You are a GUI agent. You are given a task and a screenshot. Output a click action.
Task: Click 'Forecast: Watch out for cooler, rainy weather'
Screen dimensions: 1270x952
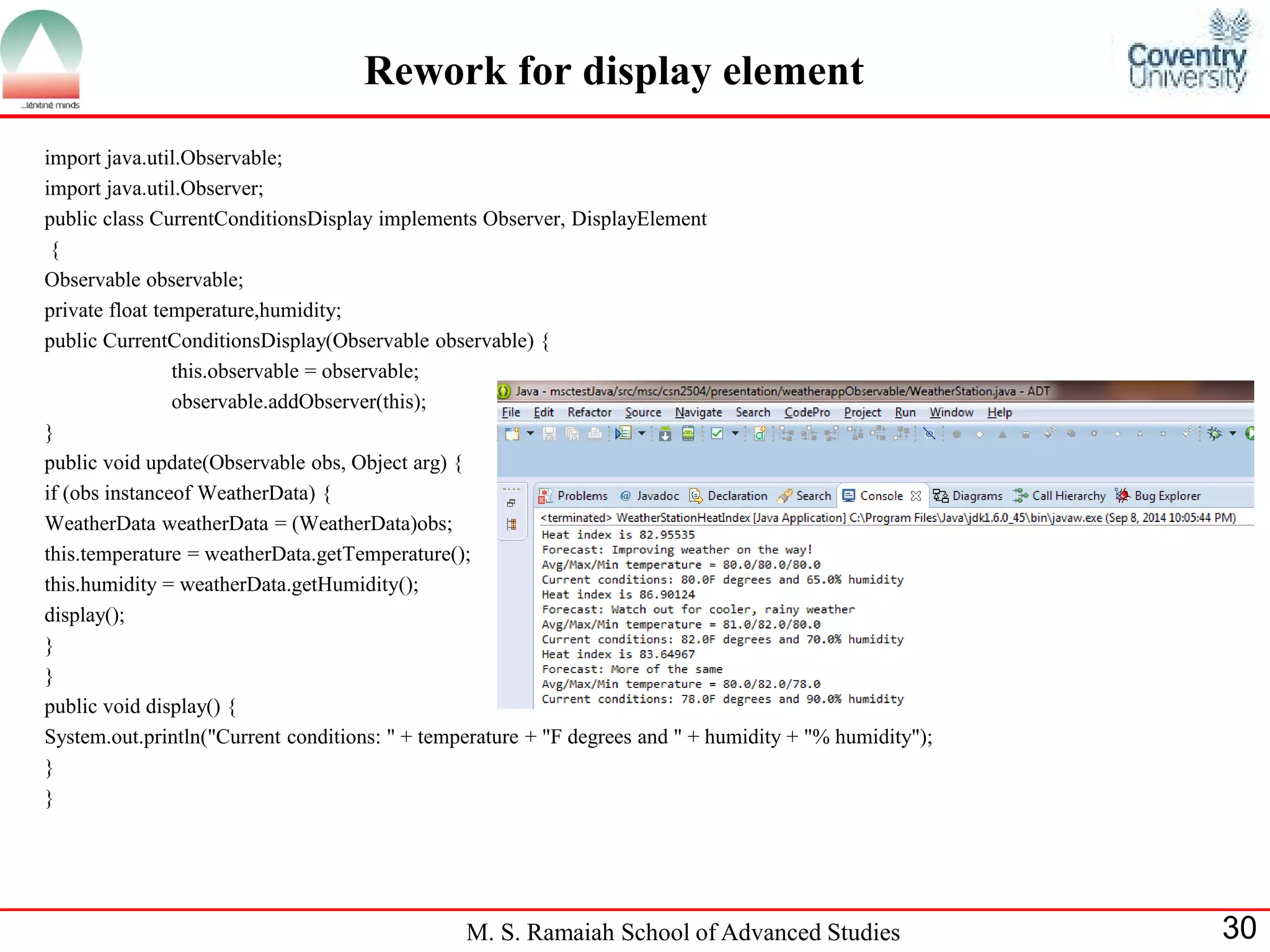point(698,609)
